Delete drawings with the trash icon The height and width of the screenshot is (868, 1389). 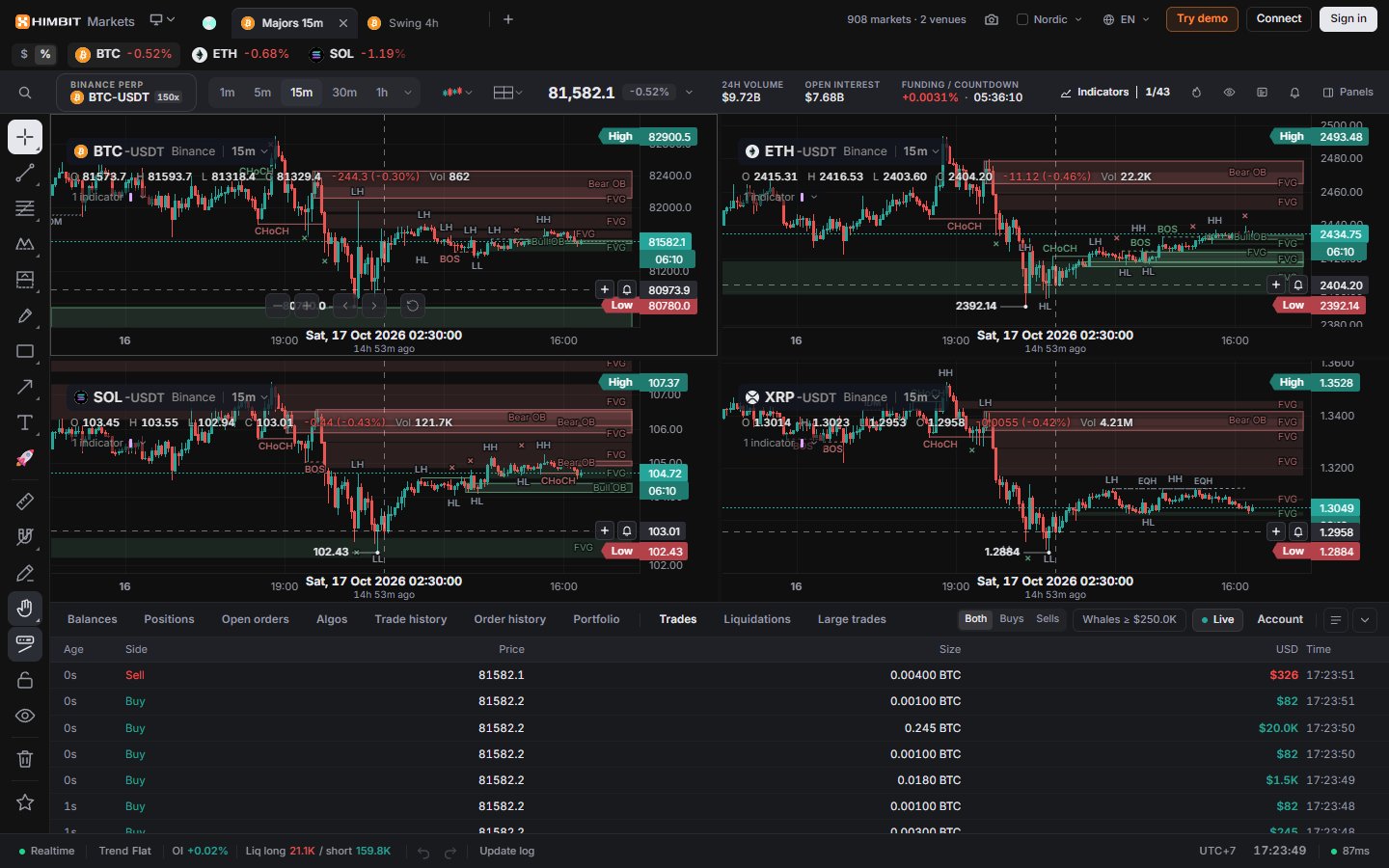point(25,759)
